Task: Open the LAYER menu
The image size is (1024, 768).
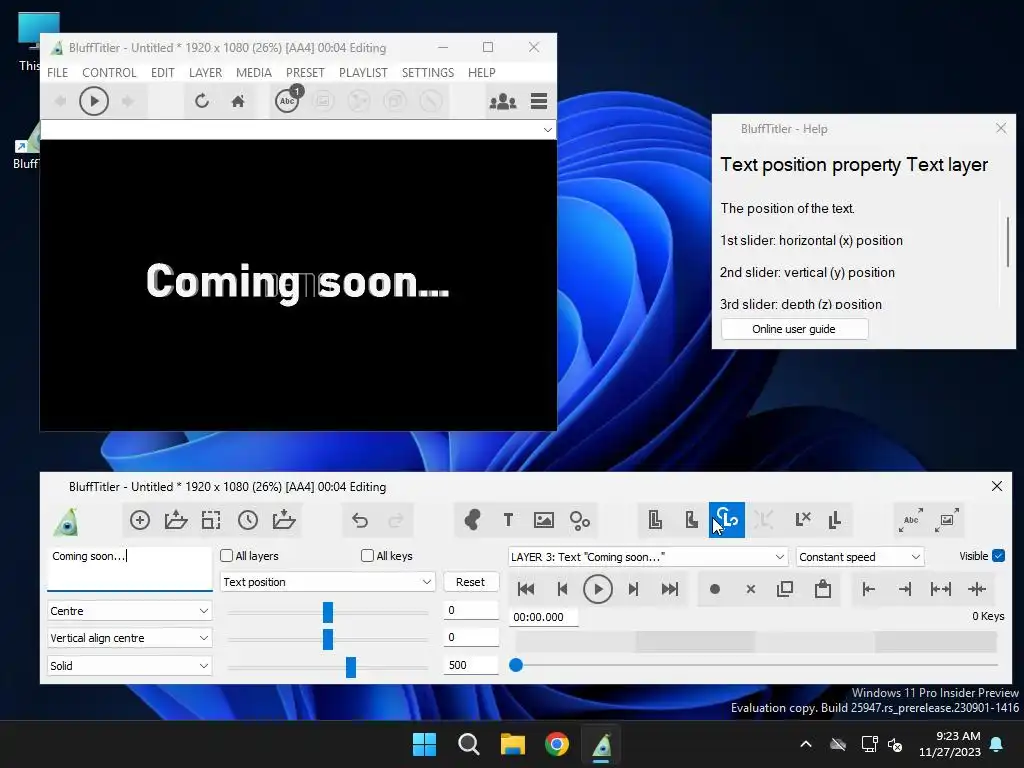Action: click(206, 72)
